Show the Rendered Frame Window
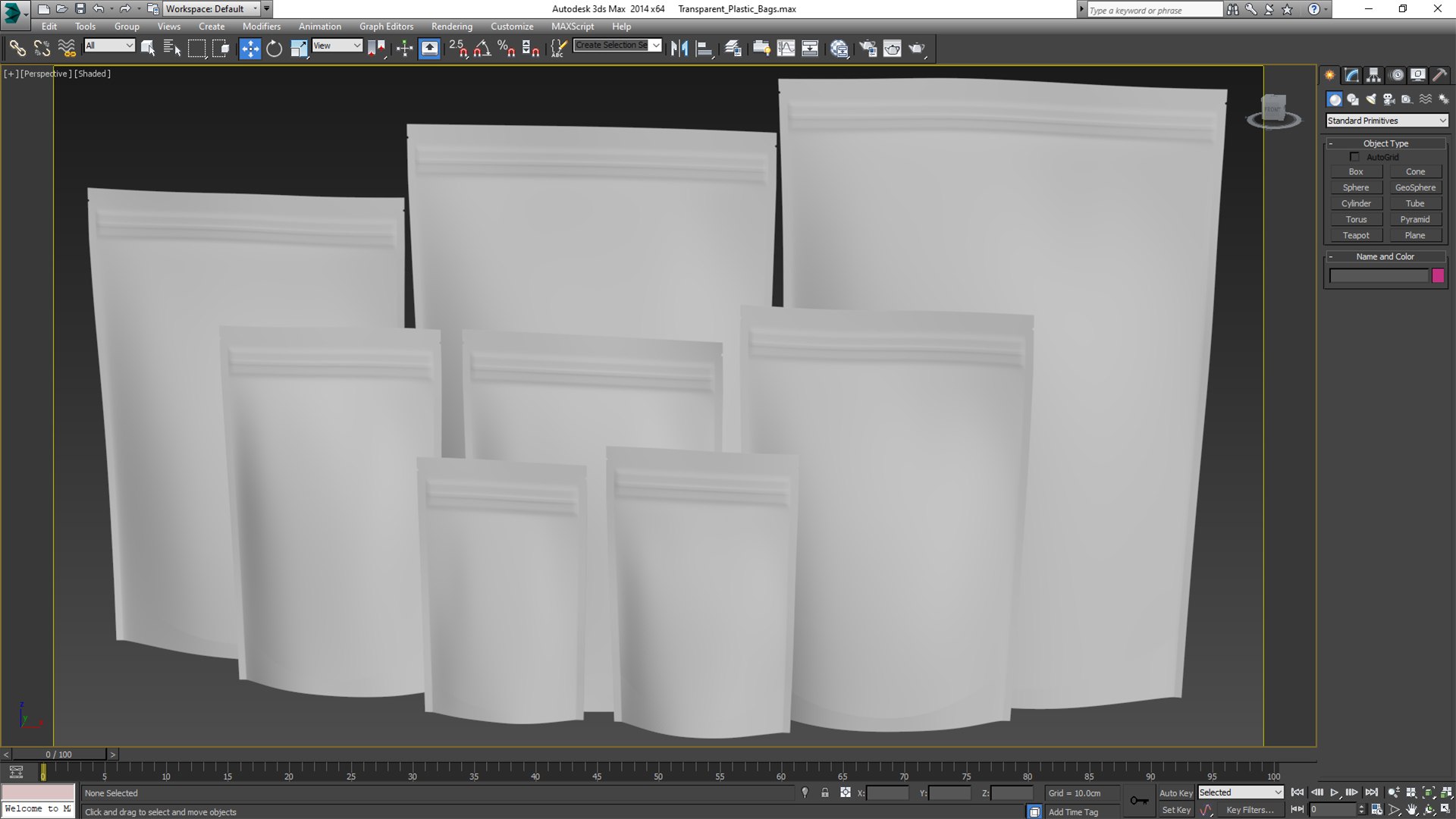Image resolution: width=1456 pixels, height=819 pixels. (x=892, y=49)
